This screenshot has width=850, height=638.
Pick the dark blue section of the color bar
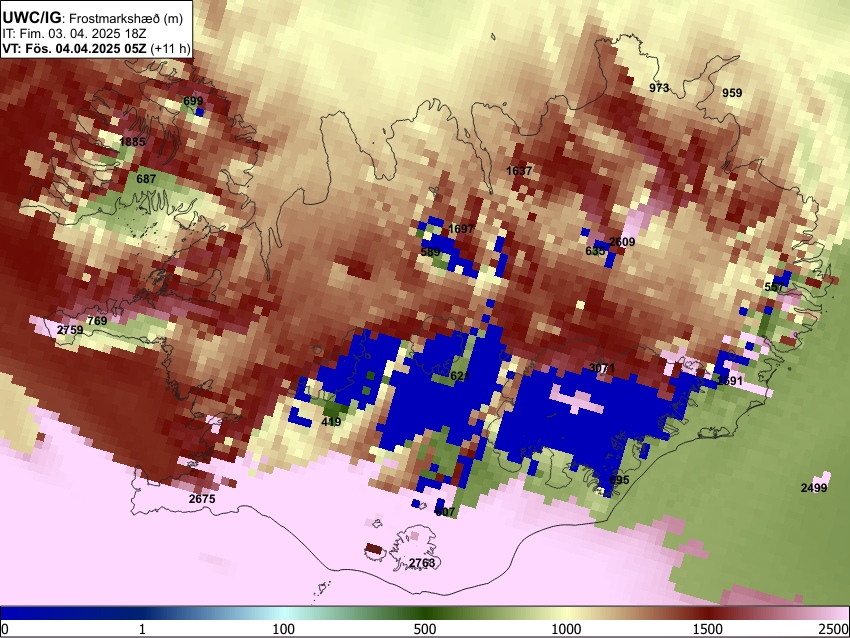[70, 613]
